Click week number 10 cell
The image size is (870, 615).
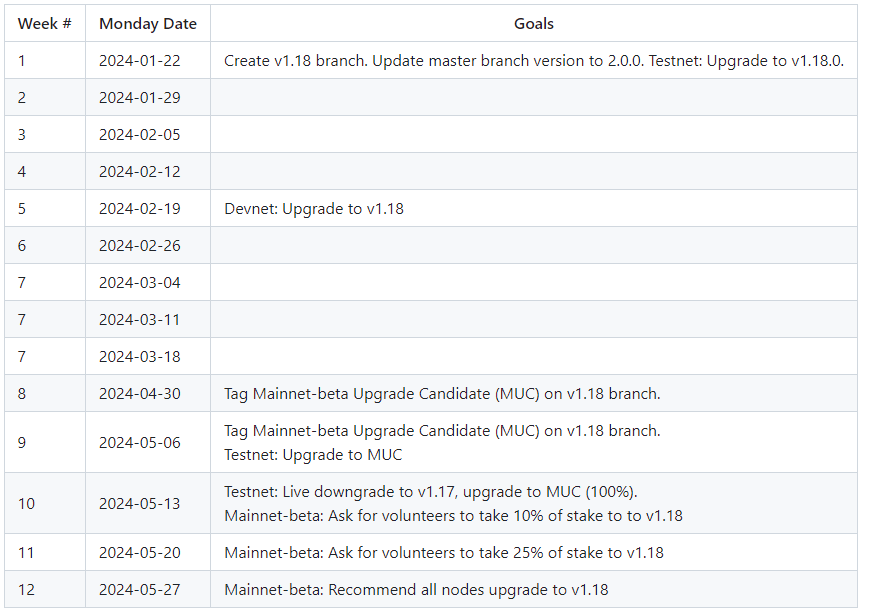pyautogui.click(x=26, y=503)
